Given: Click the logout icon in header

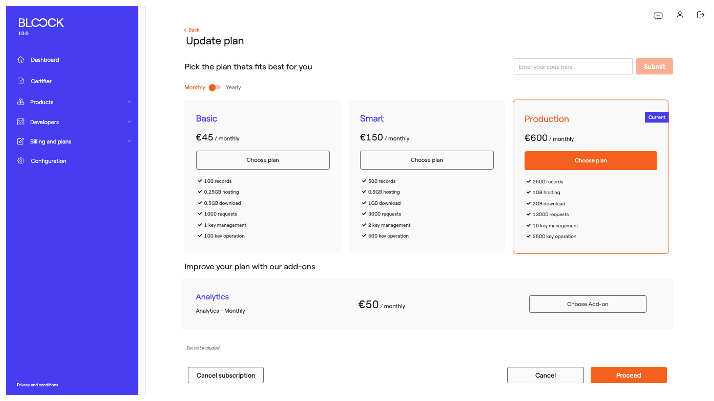Looking at the screenshot, I should coord(700,15).
